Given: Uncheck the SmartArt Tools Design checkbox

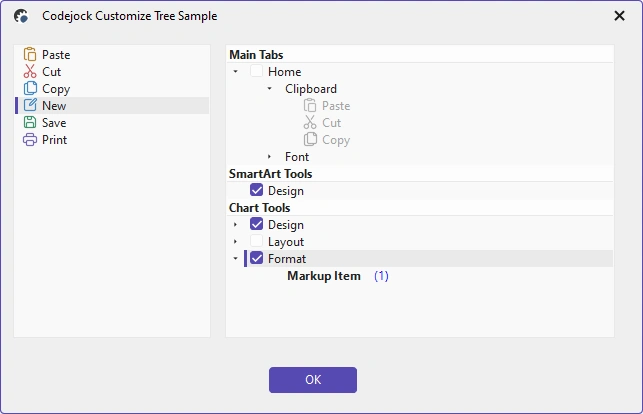Looking at the screenshot, I should (256, 190).
